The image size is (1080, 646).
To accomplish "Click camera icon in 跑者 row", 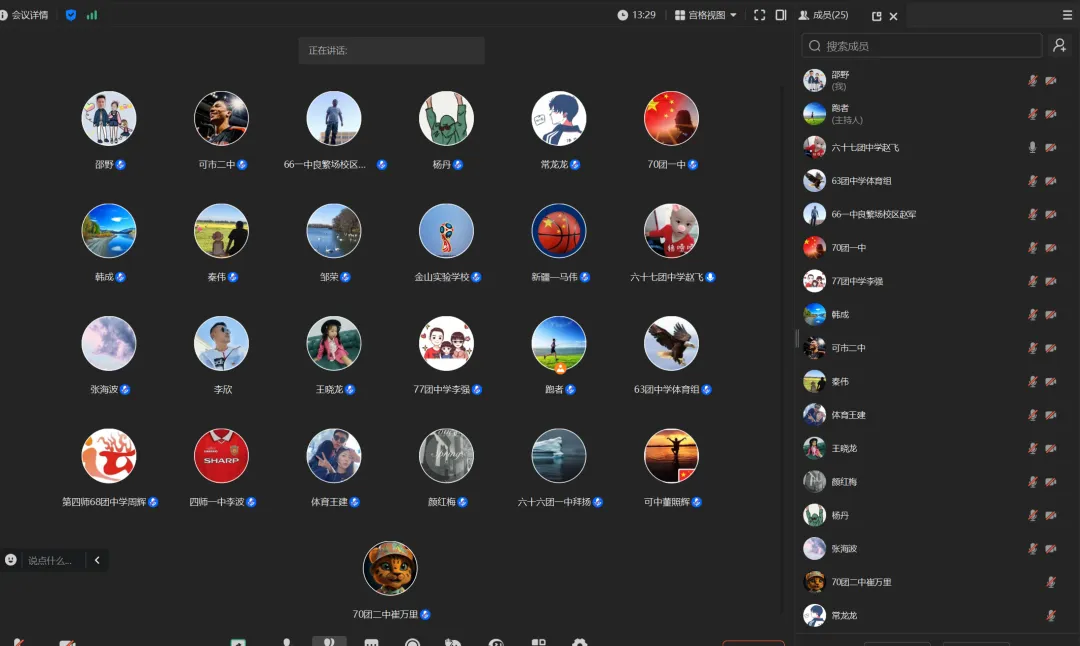I will 1050,114.
